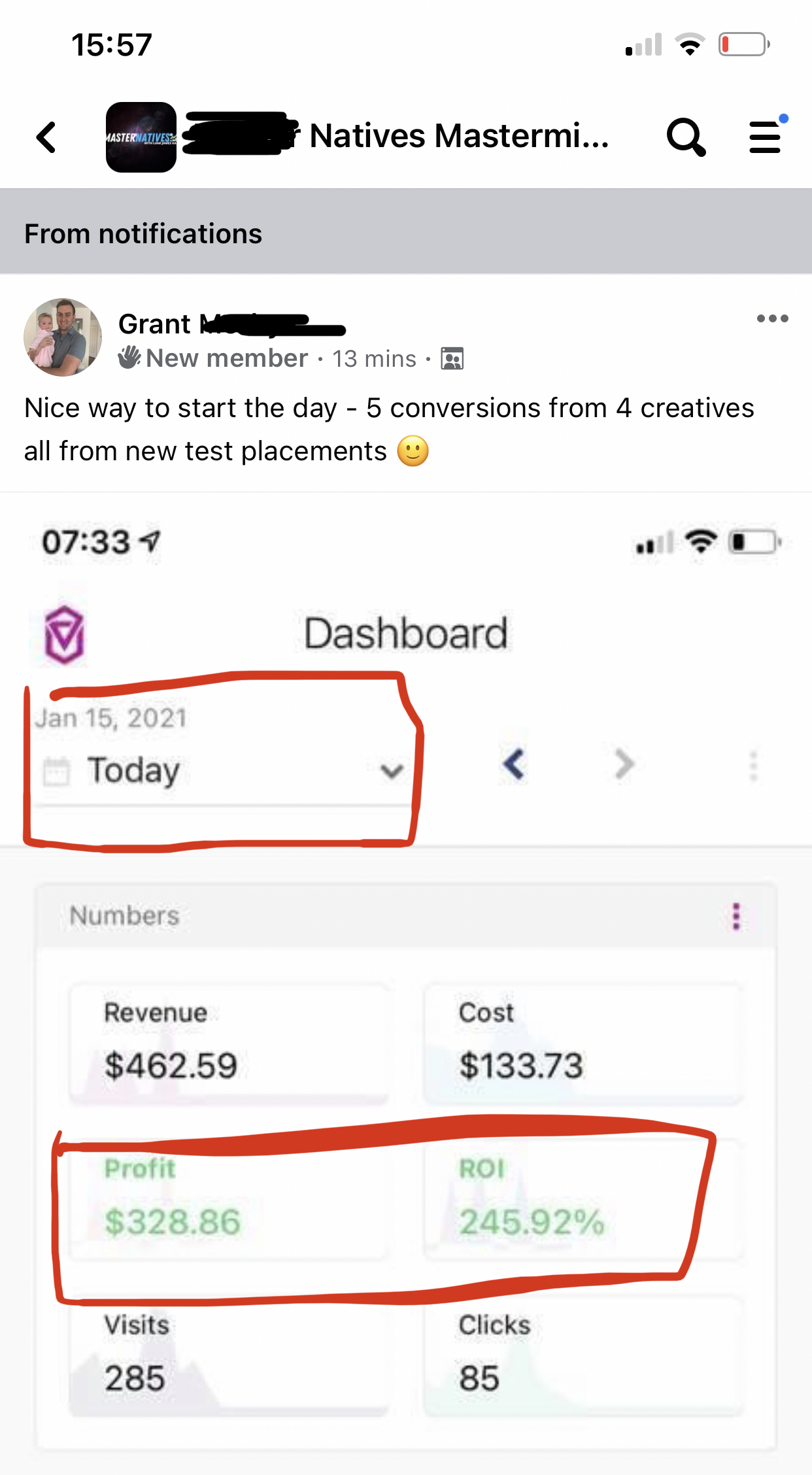The height and width of the screenshot is (1475, 812).
Task: Go to next day with right chevron
Action: pyautogui.click(x=625, y=764)
